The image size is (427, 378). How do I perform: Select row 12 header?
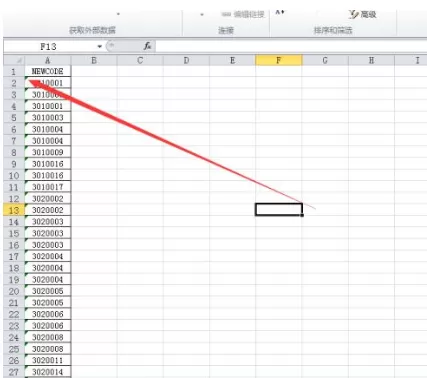pyautogui.click(x=14, y=199)
